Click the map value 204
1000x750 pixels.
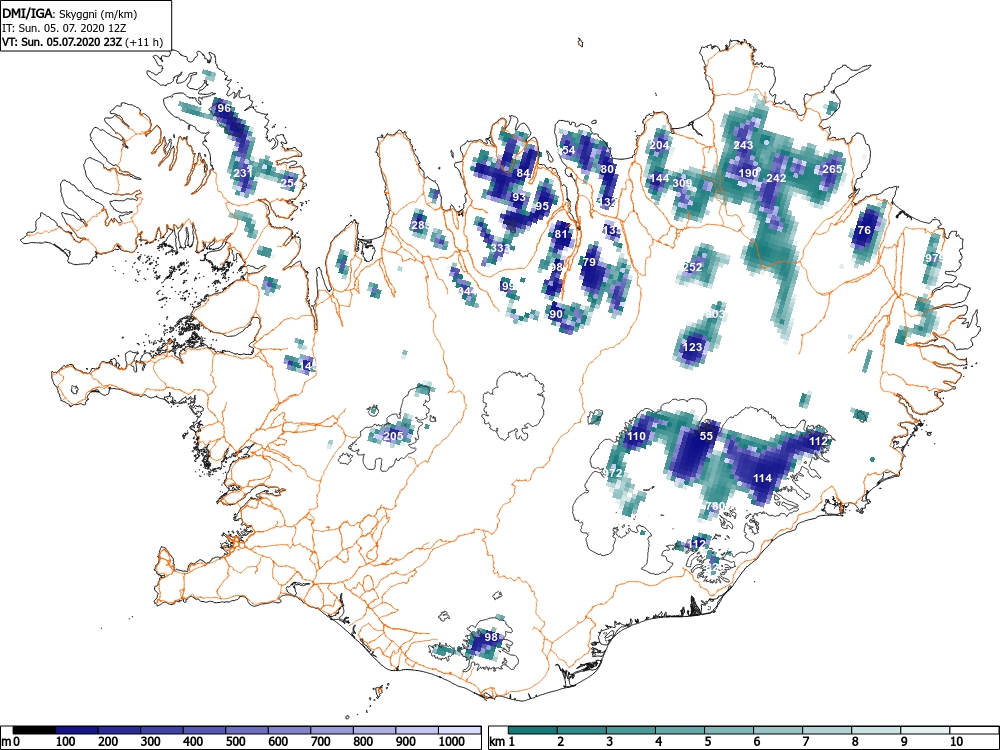tap(659, 145)
